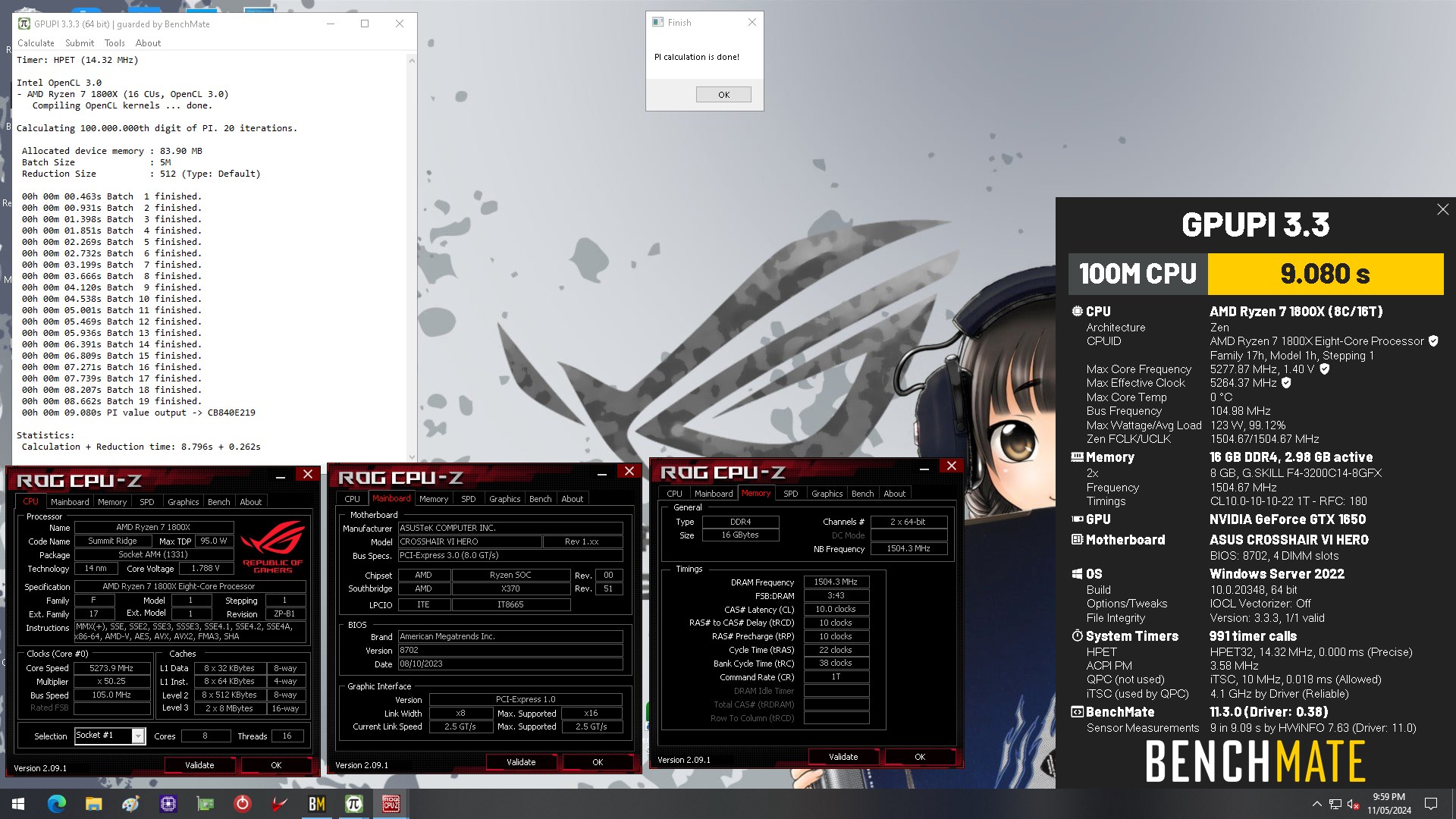Viewport: 1456px width, 819px height.
Task: Switch to Memory tab in the Processor CPU-Z window
Action: pyautogui.click(x=112, y=502)
